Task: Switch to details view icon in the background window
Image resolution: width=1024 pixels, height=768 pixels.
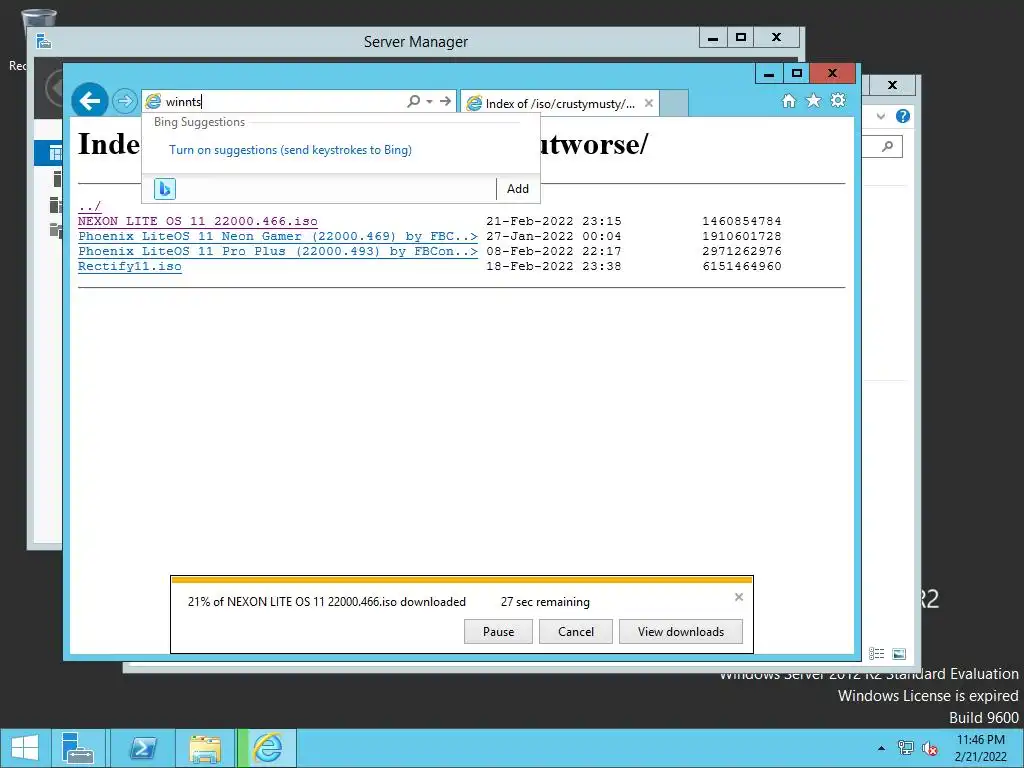Action: click(876, 654)
